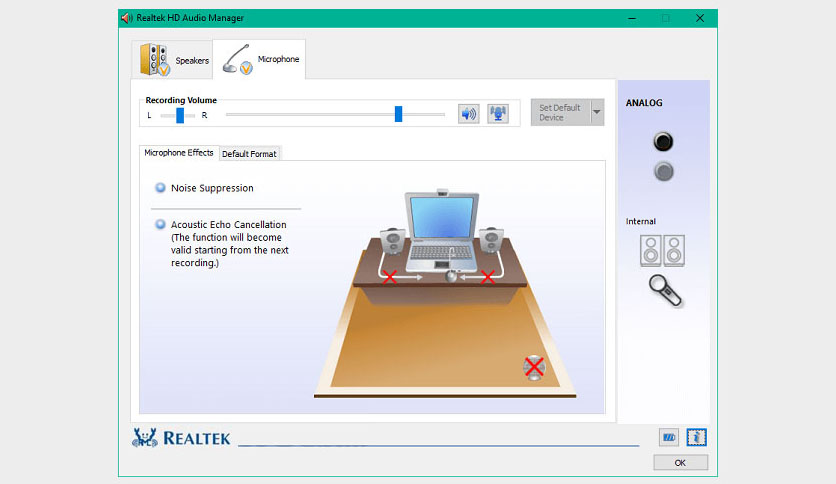Image resolution: width=836 pixels, height=484 pixels.
Task: Open the Microphone Effects tab
Action: [179, 153]
